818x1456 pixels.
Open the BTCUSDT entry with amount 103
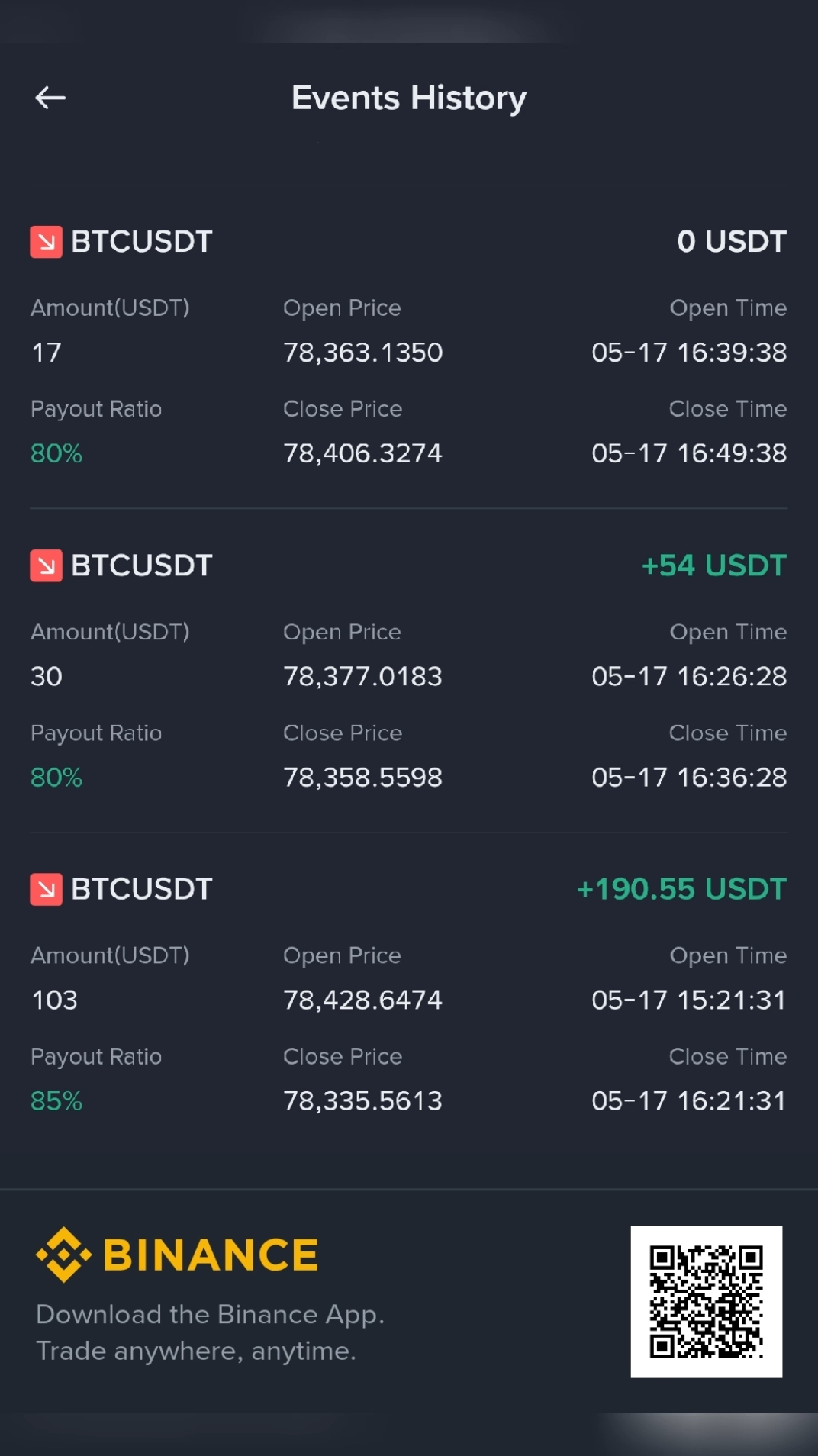pos(409,994)
